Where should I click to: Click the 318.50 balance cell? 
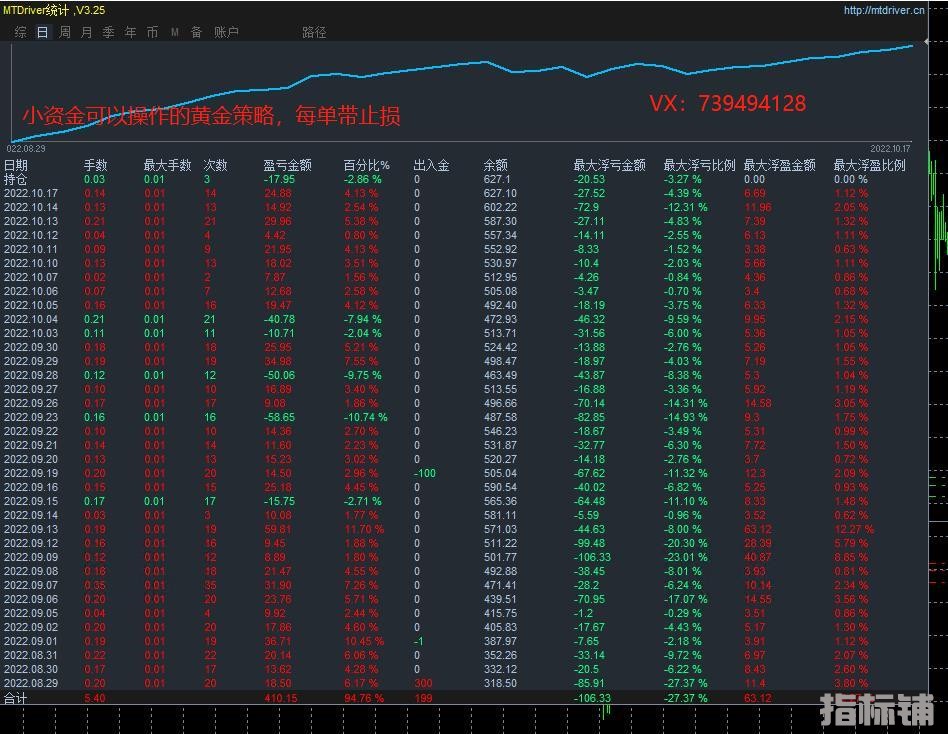(x=500, y=683)
